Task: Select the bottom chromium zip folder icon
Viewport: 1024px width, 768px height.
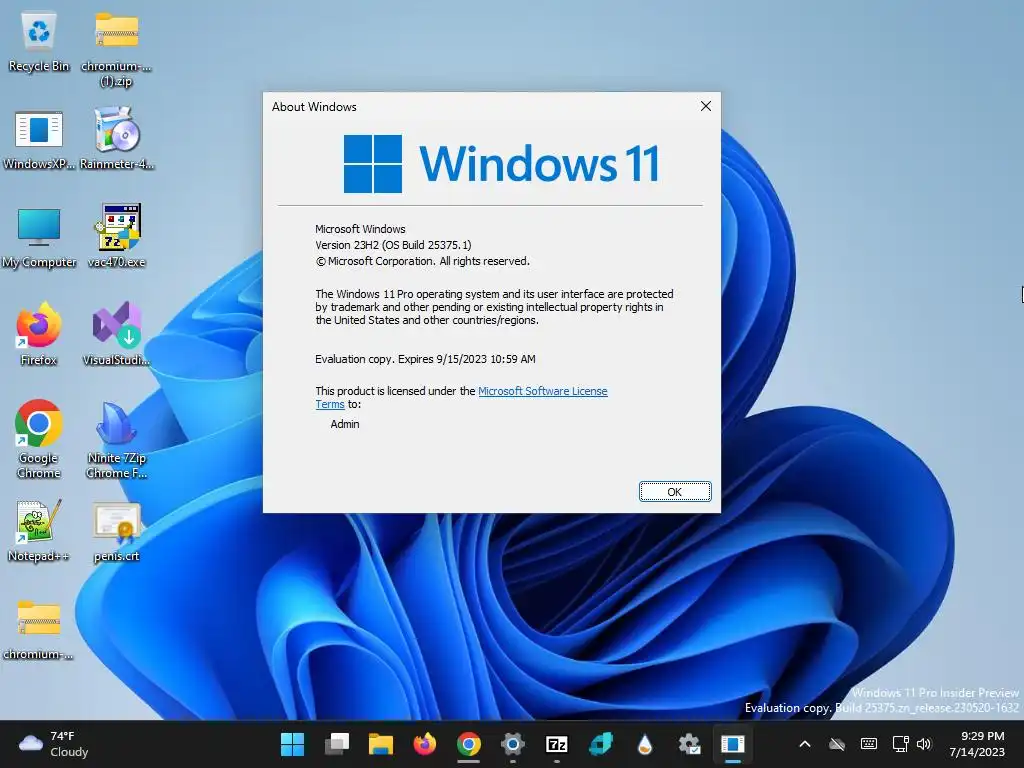Action: coord(39,630)
